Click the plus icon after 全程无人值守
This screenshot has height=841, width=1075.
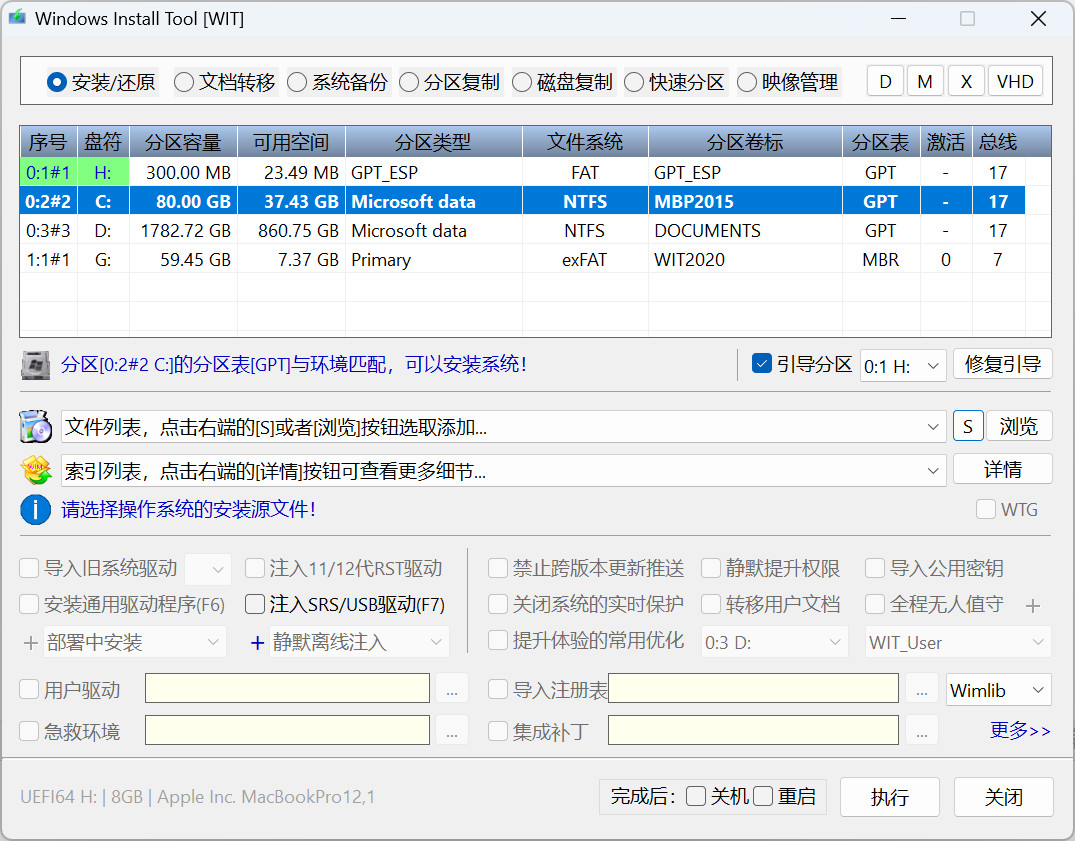[1033, 606]
